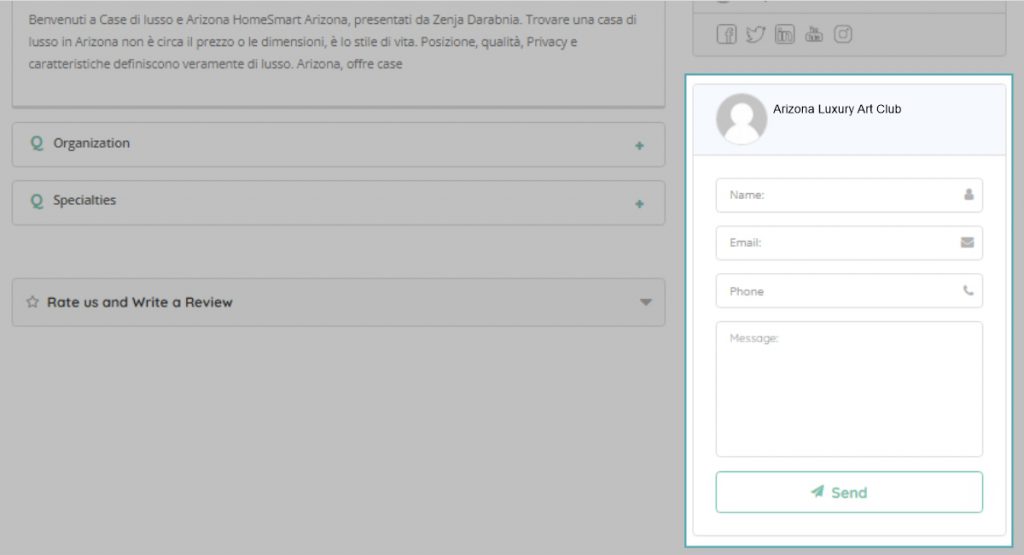Click the Rate us and Write a Review heading
The image size is (1024, 555).
(x=140, y=302)
